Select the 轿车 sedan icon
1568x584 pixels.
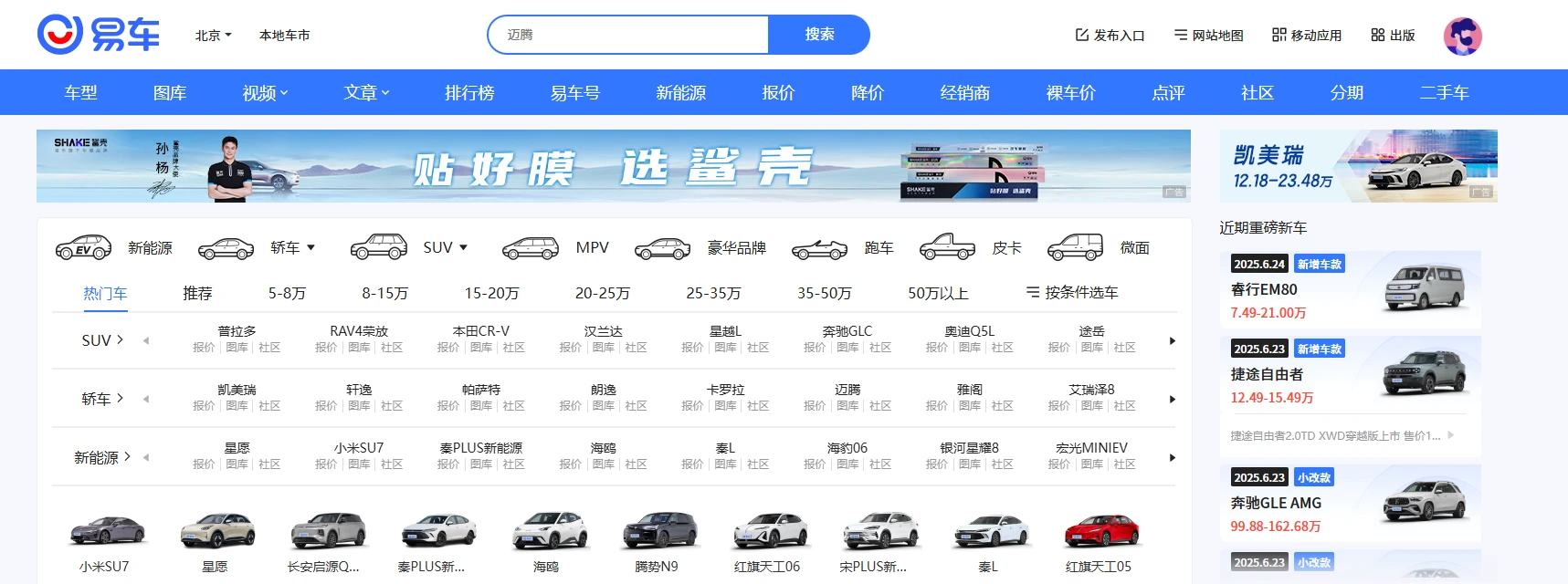coord(226,247)
